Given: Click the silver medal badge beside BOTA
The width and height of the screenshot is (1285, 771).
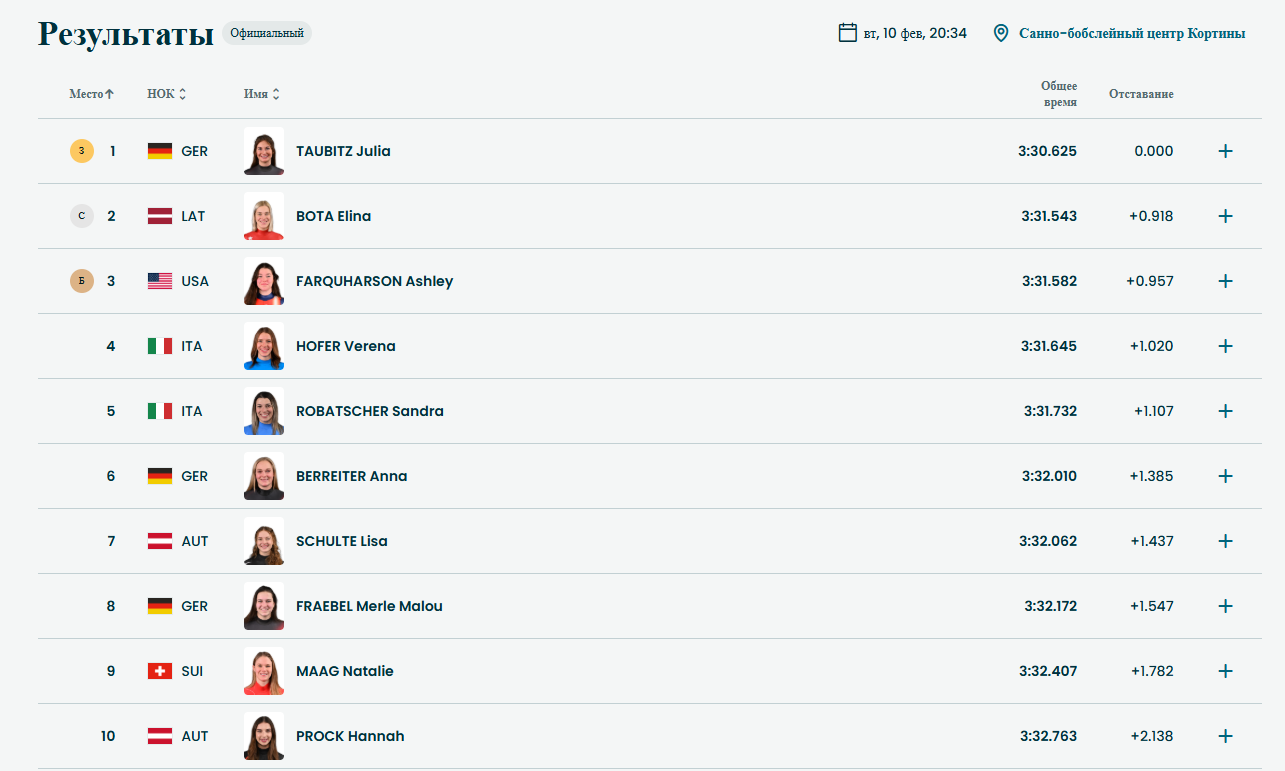Looking at the screenshot, I should pyautogui.click(x=81, y=216).
